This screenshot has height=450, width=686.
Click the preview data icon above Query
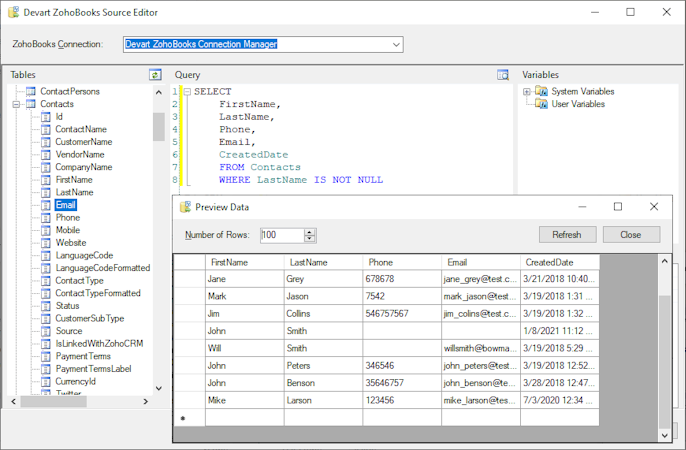(503, 75)
